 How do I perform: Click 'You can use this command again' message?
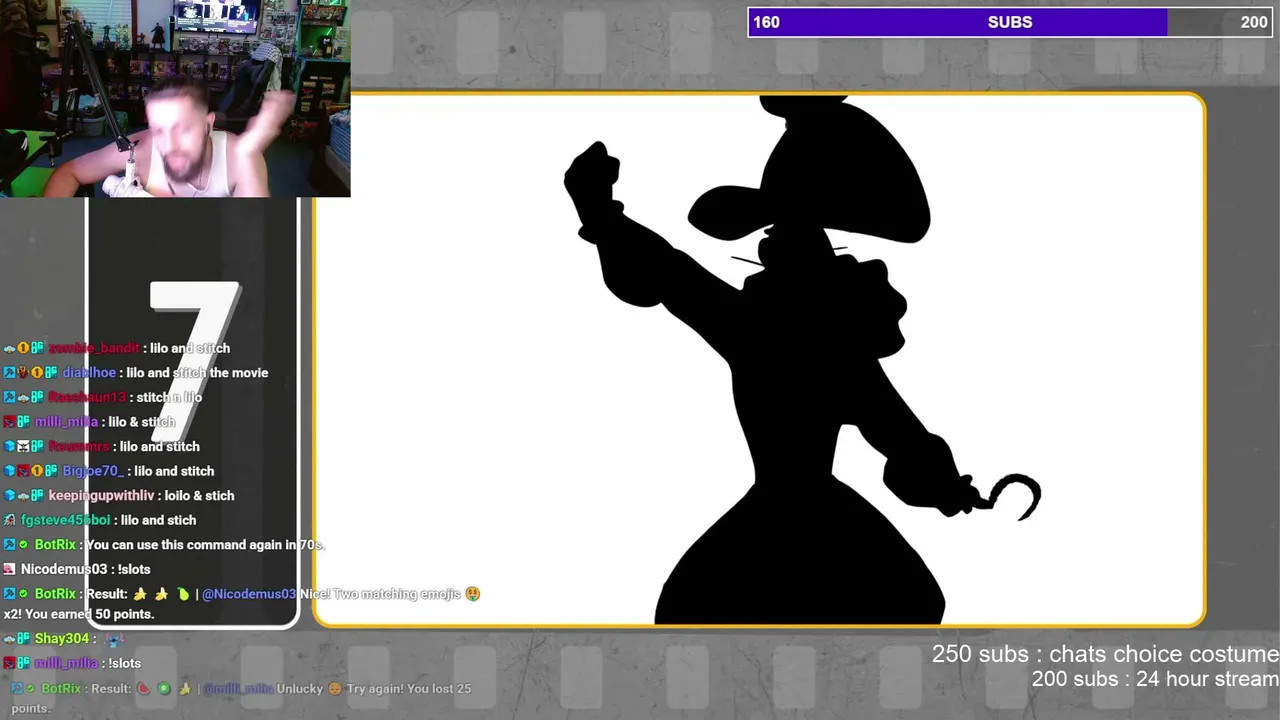[205, 545]
